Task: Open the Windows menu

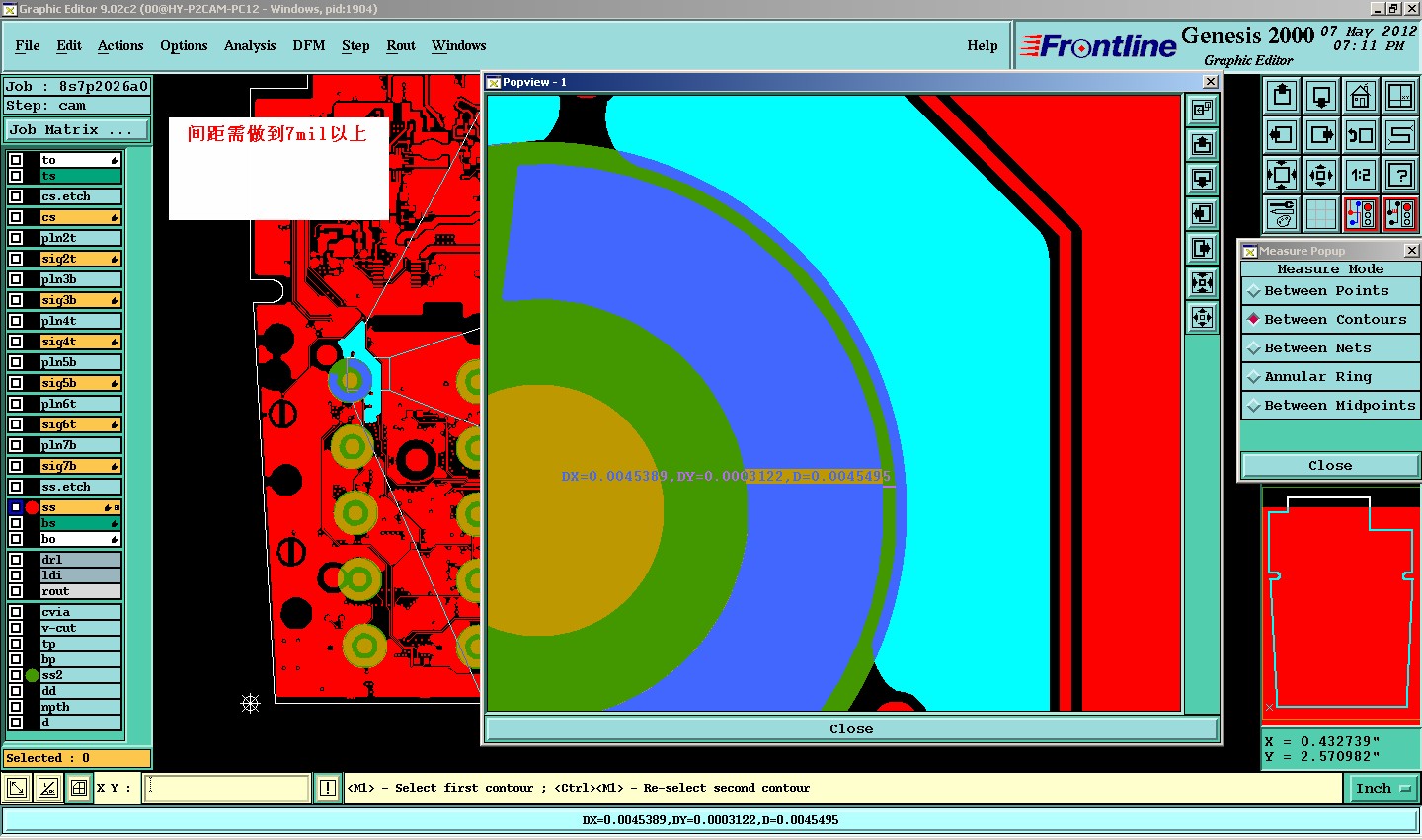Action: click(459, 45)
